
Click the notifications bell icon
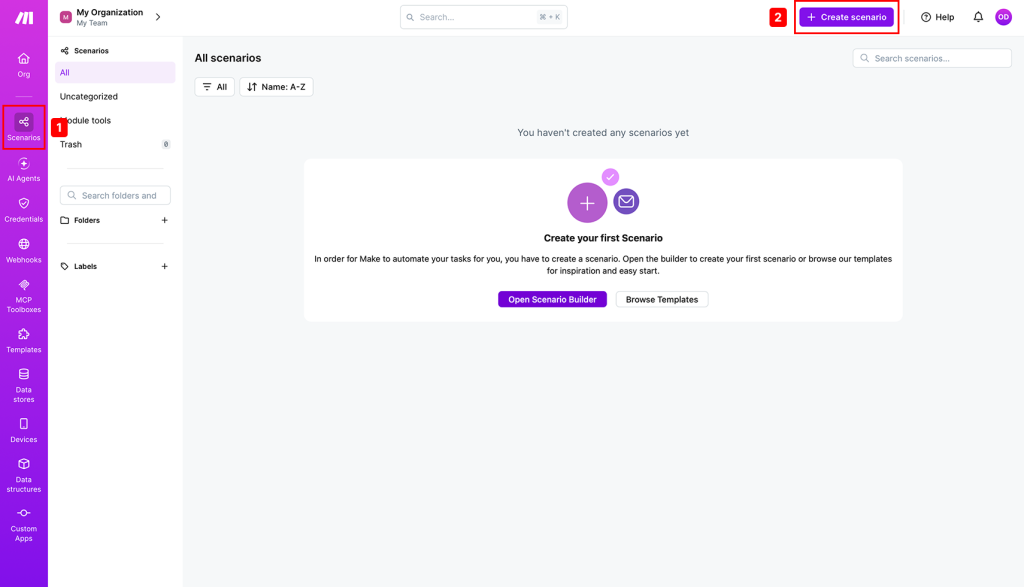(978, 17)
